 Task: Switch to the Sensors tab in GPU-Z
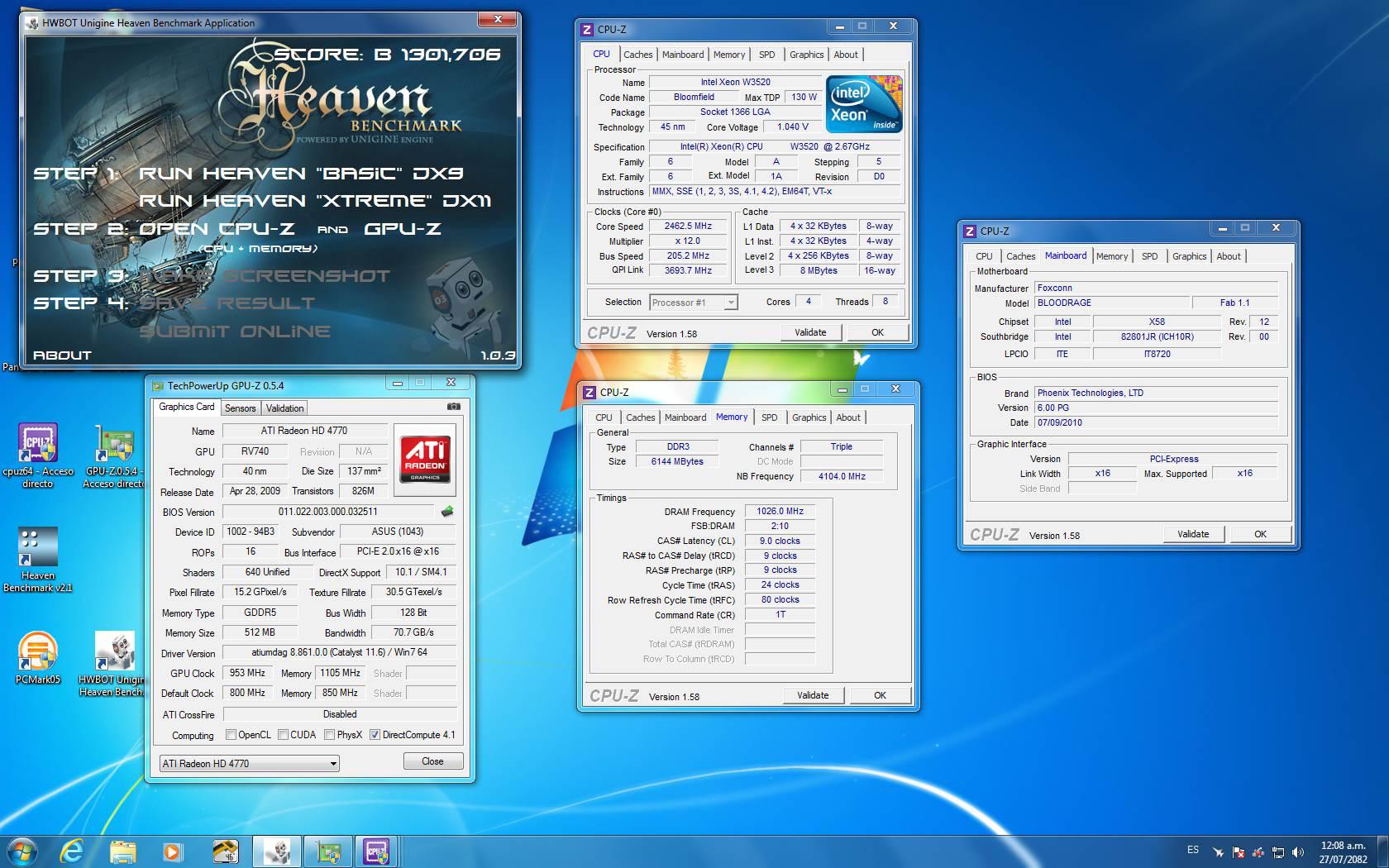241,408
